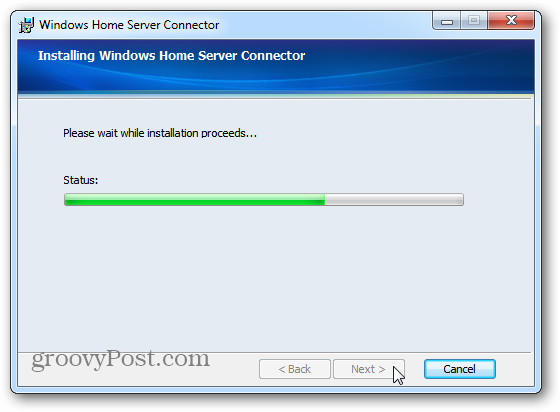
Task: Click the Windows Home Server Connector title text
Action: pos(129,25)
